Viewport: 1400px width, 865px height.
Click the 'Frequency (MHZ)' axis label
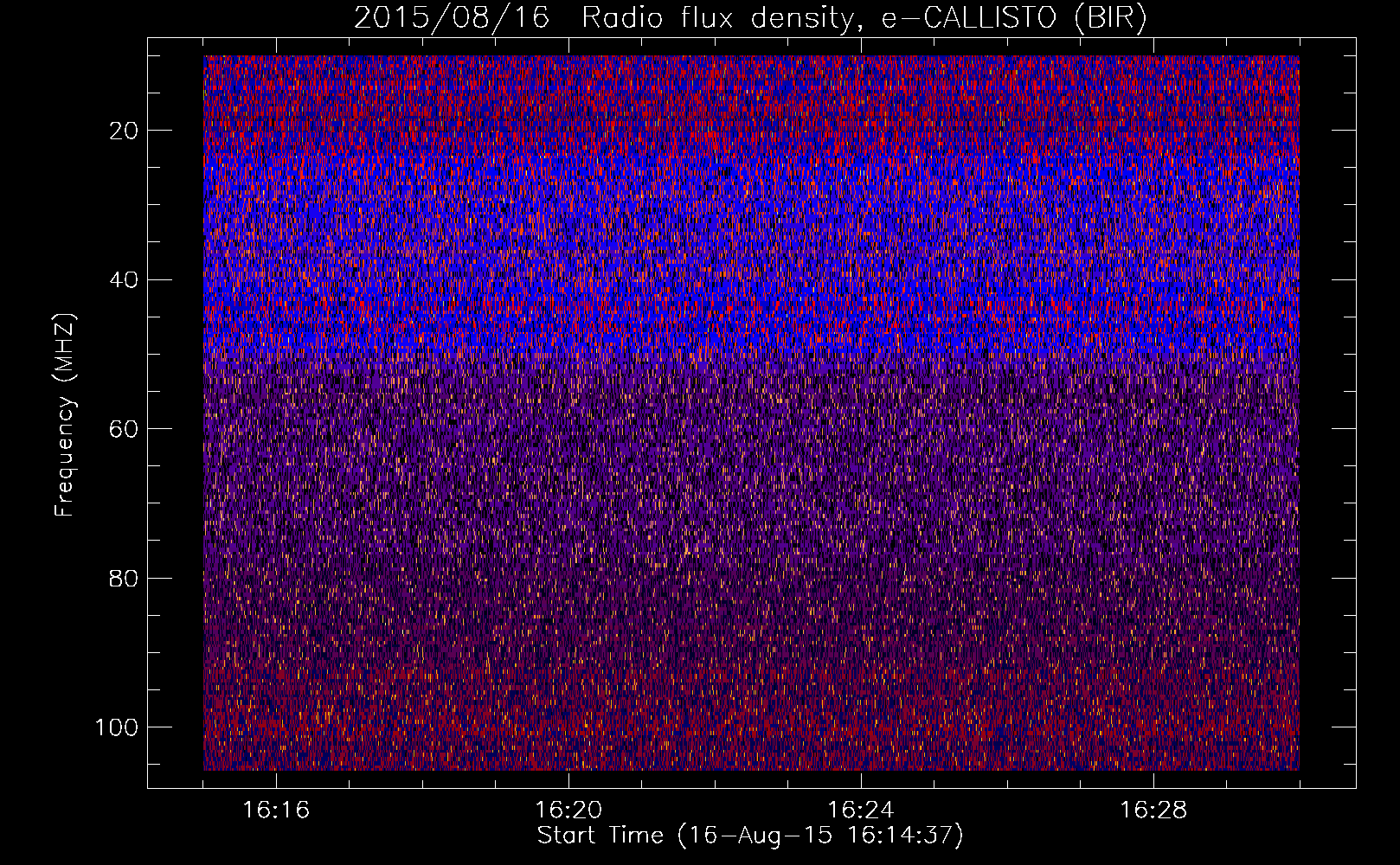(65, 414)
